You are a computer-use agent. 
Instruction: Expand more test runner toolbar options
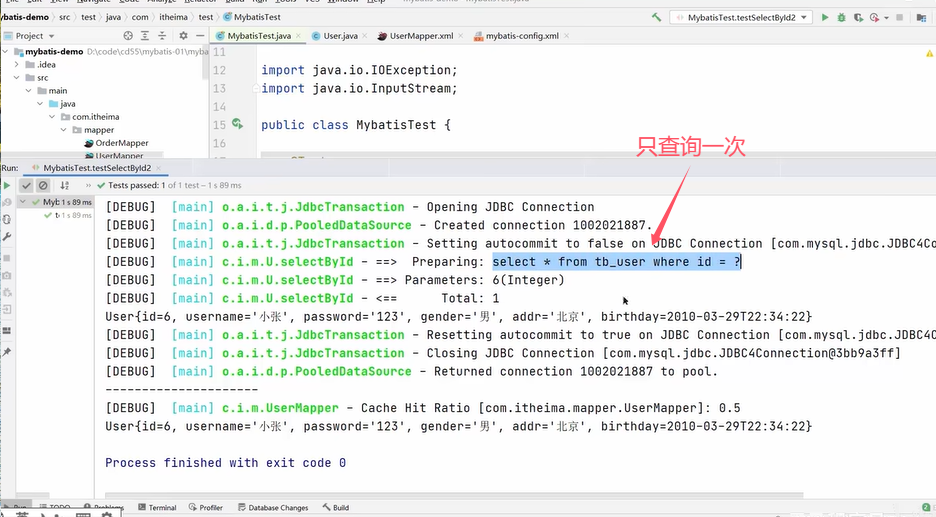tap(88, 186)
